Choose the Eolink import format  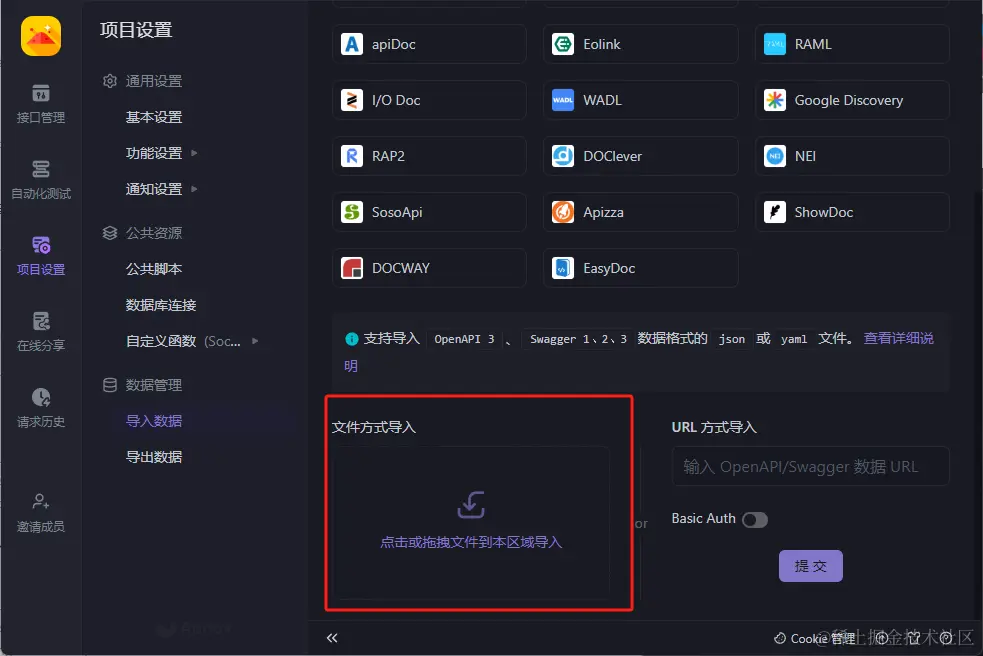coord(641,44)
